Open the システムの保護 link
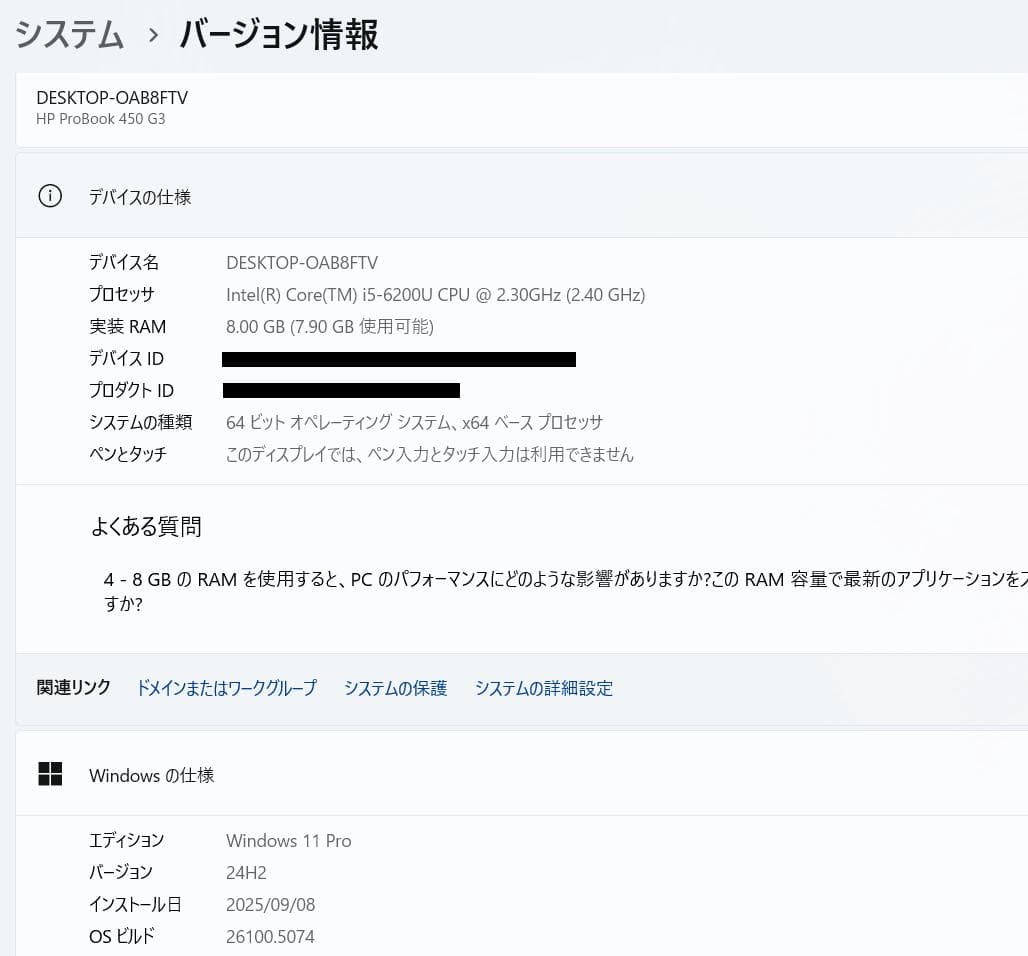 click(395, 688)
